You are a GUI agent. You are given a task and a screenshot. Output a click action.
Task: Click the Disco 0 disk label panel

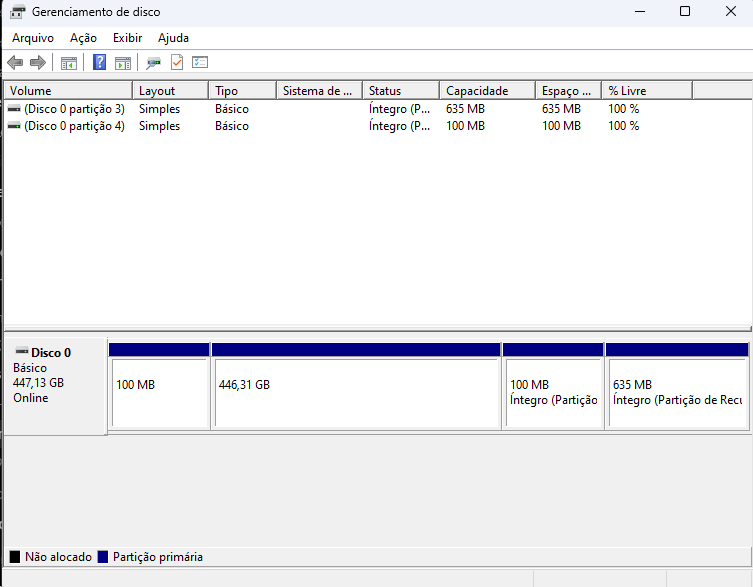tap(55, 386)
